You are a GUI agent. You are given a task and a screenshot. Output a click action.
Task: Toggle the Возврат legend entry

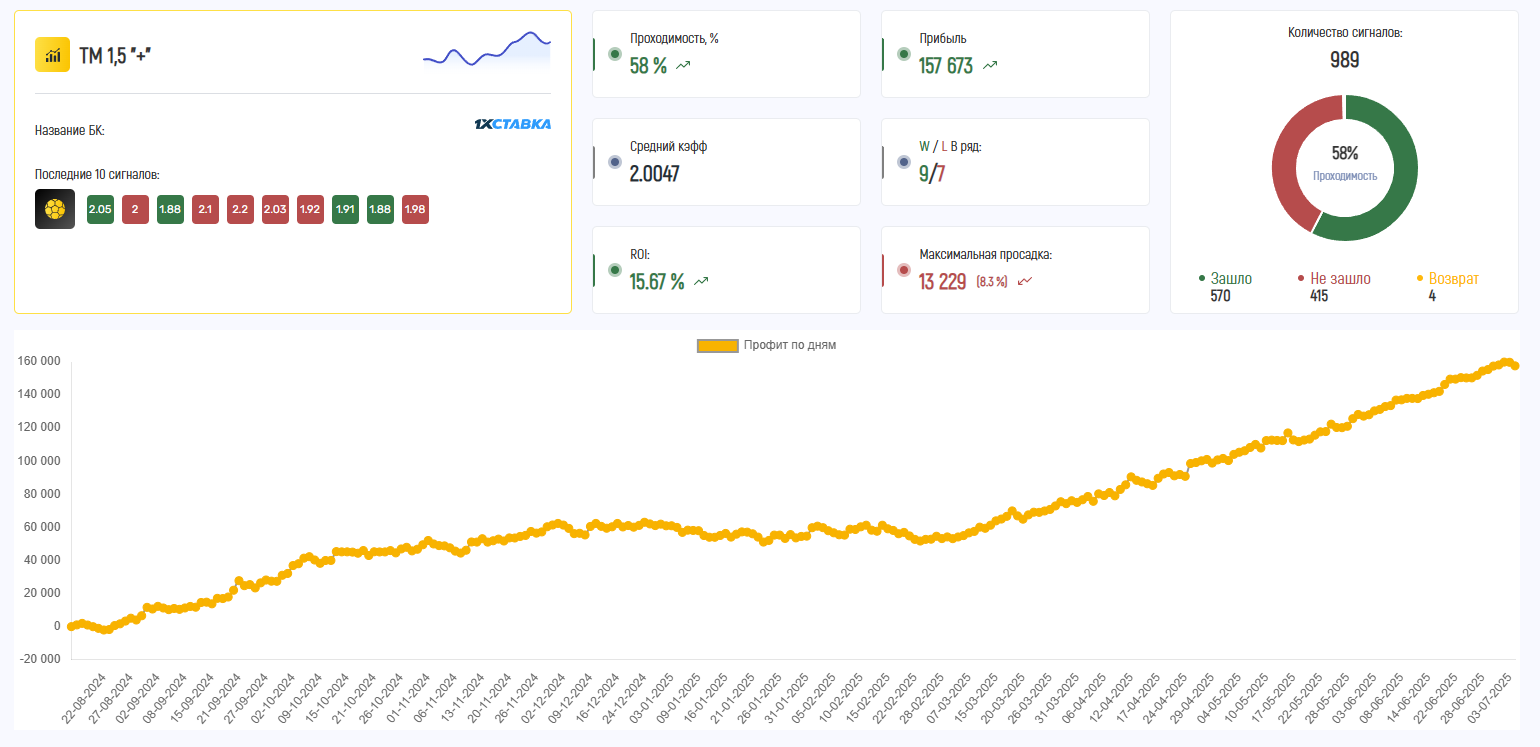point(1452,279)
